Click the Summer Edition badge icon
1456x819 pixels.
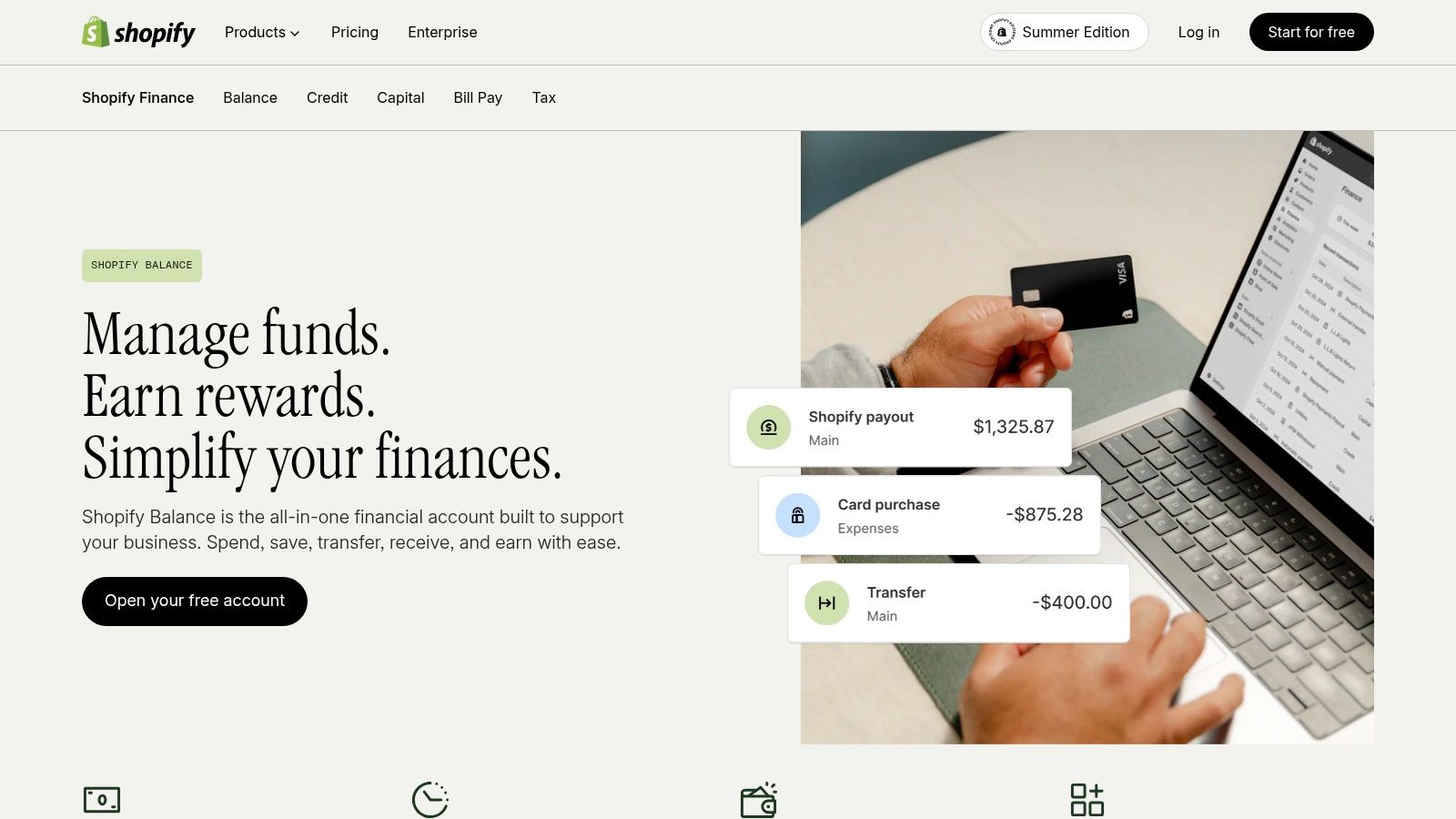pyautogui.click(x=1002, y=32)
